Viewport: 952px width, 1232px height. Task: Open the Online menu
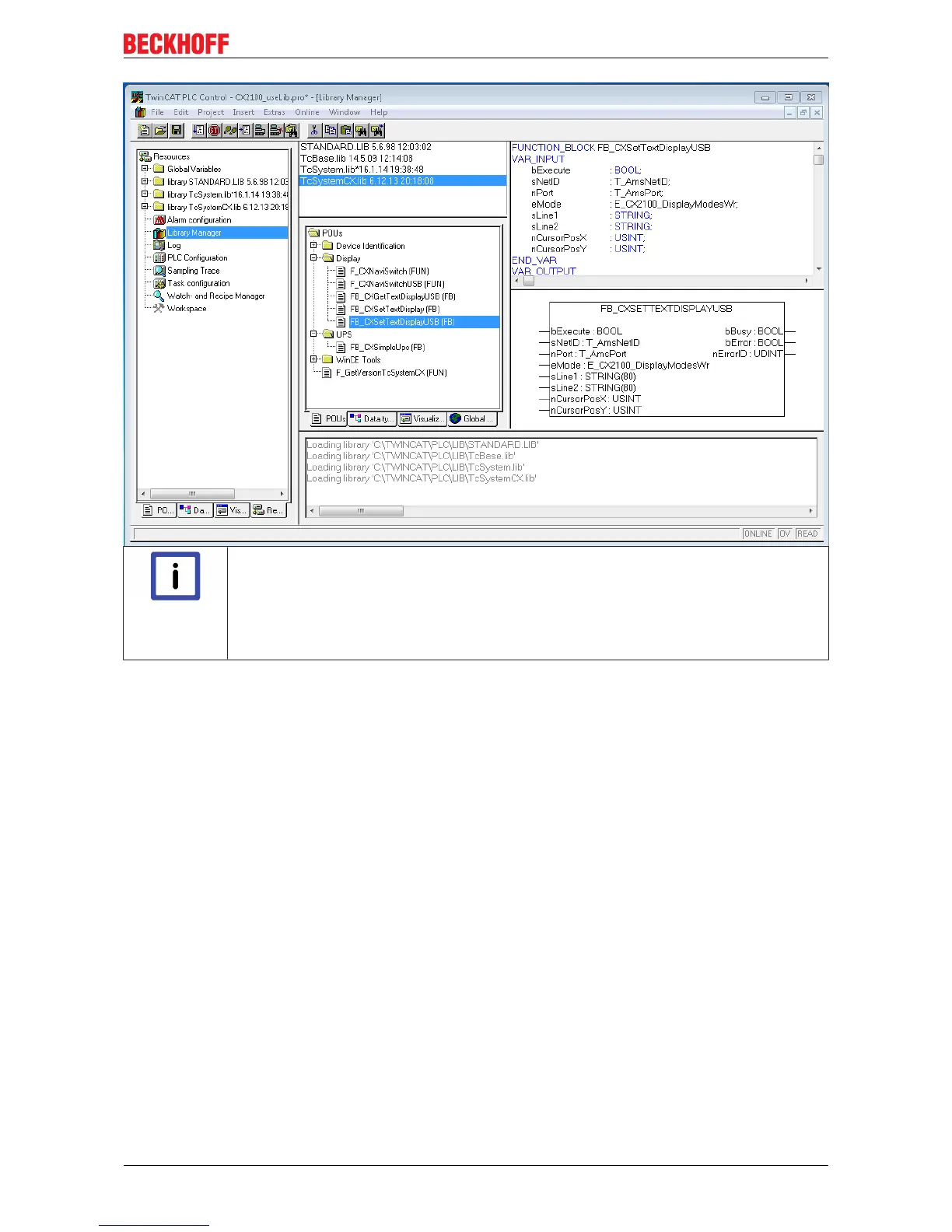[307, 112]
